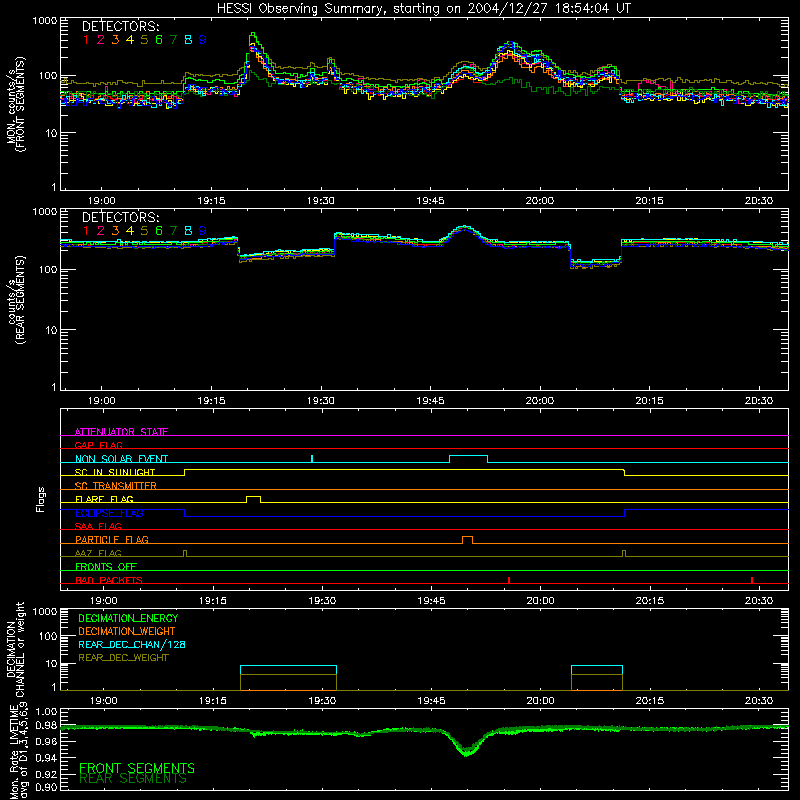Viewport: 800px width, 800px height.
Task: Click the DECIMATION_WEIGHT legend entry
Action: (x=127, y=631)
